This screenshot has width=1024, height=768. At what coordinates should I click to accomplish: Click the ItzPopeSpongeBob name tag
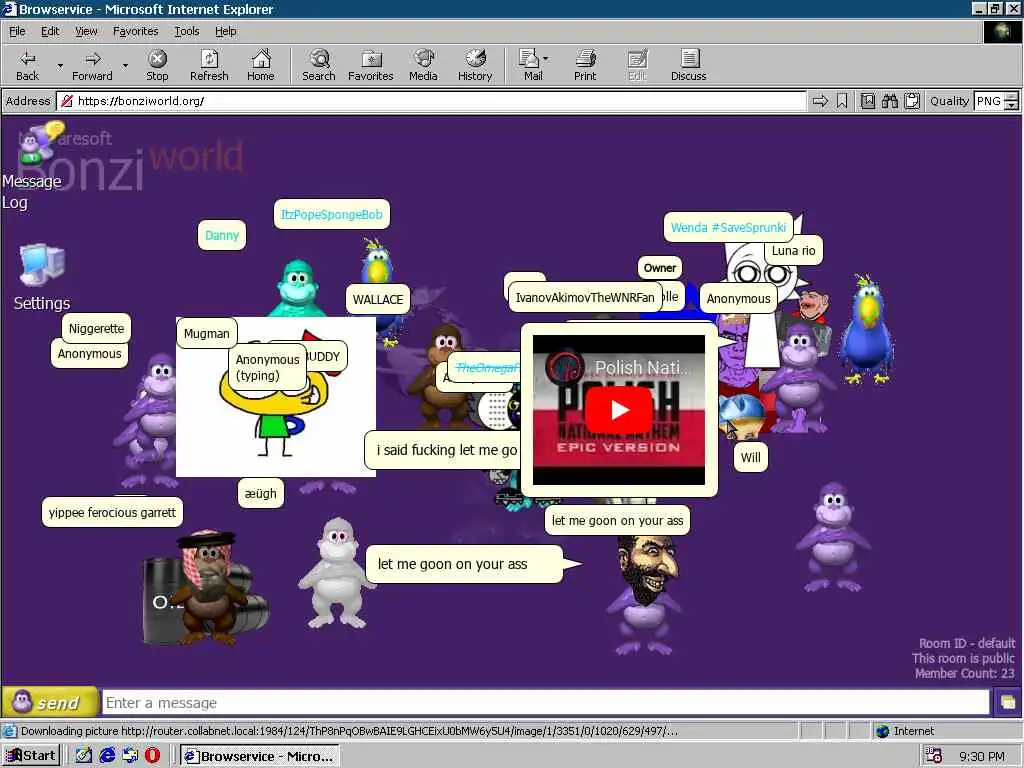332,214
